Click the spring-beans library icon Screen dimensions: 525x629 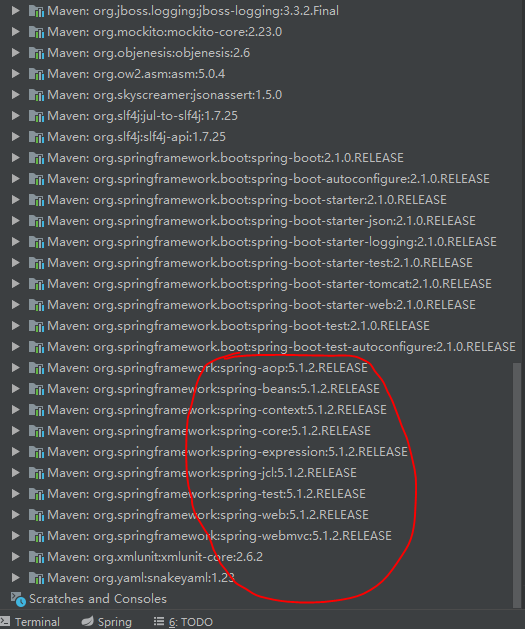(36, 389)
